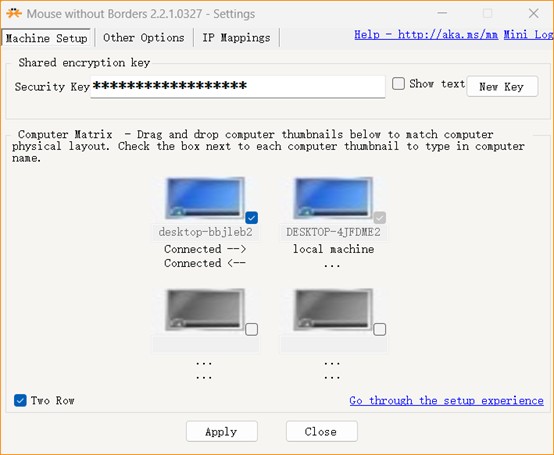Open the Other Options tab
554x455 pixels.
click(144, 37)
